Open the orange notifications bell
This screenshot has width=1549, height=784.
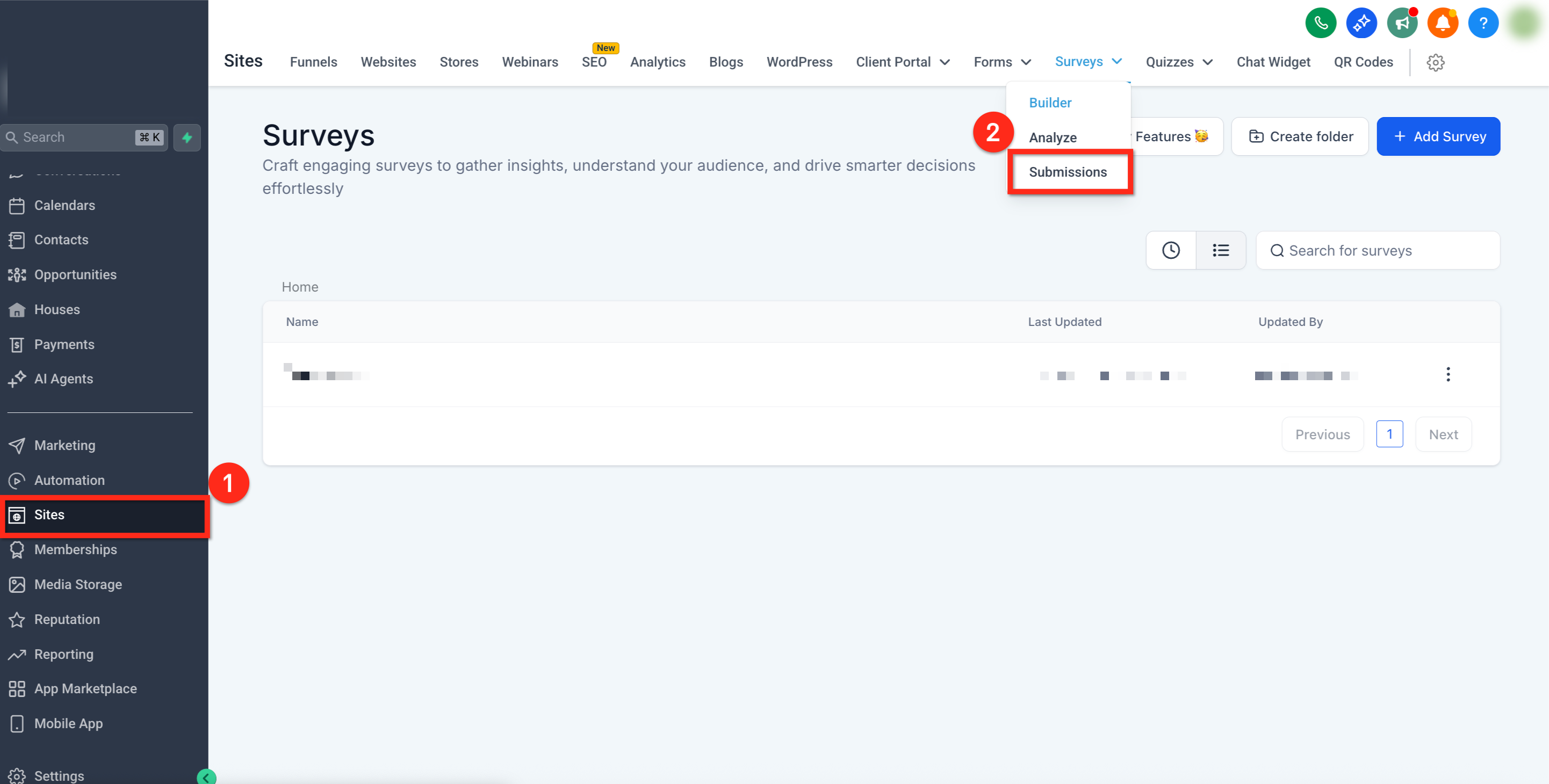pyautogui.click(x=1443, y=23)
